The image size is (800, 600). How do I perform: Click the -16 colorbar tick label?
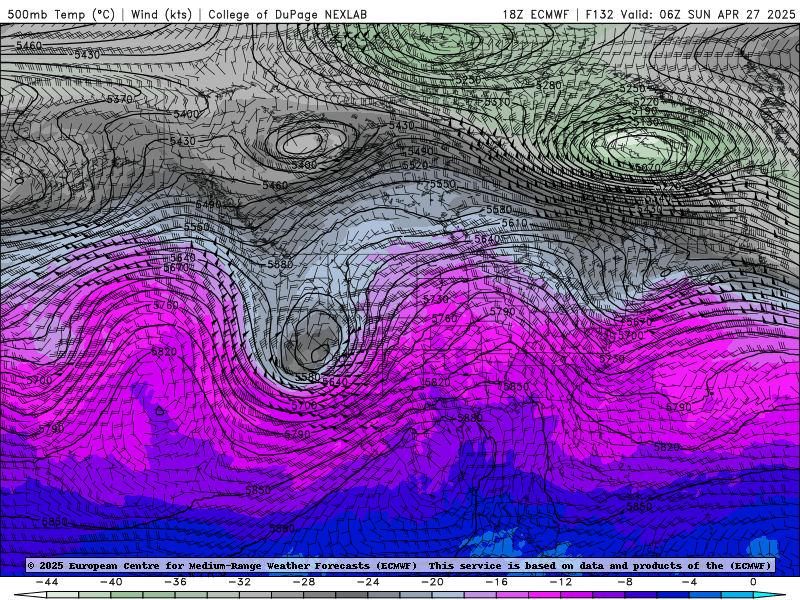tap(496, 582)
